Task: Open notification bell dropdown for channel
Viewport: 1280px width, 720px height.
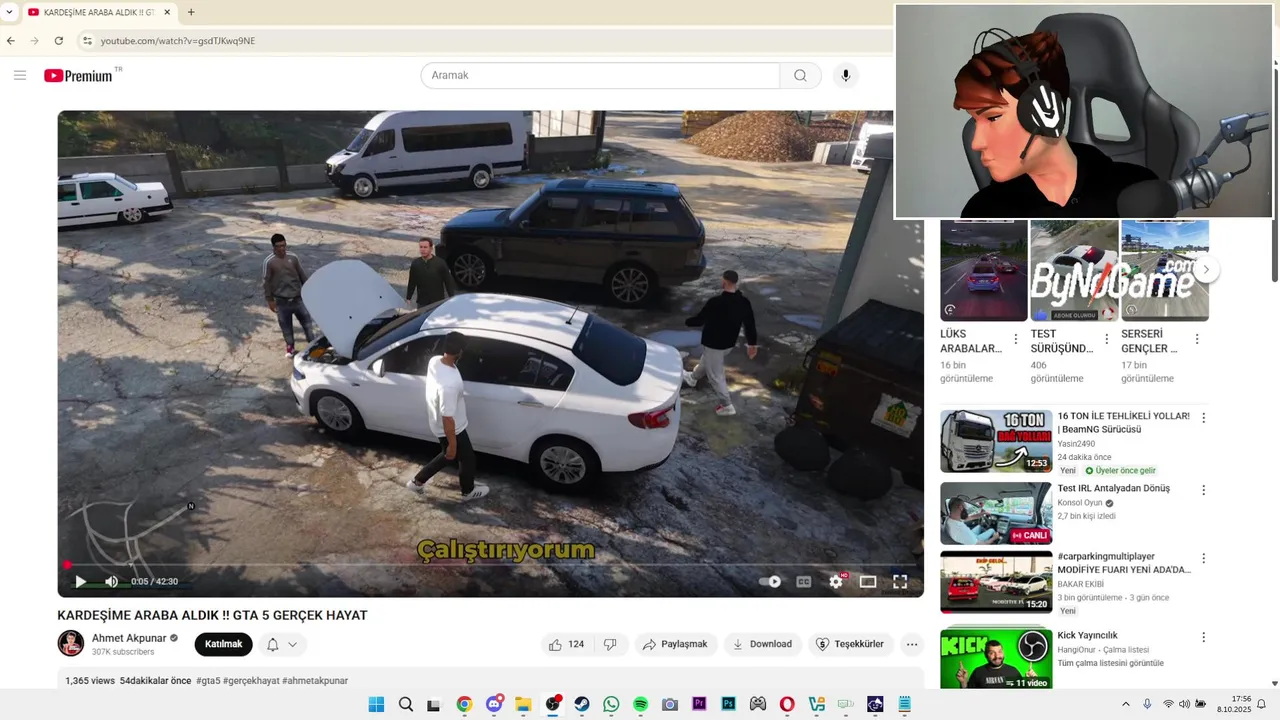Action: click(x=282, y=644)
